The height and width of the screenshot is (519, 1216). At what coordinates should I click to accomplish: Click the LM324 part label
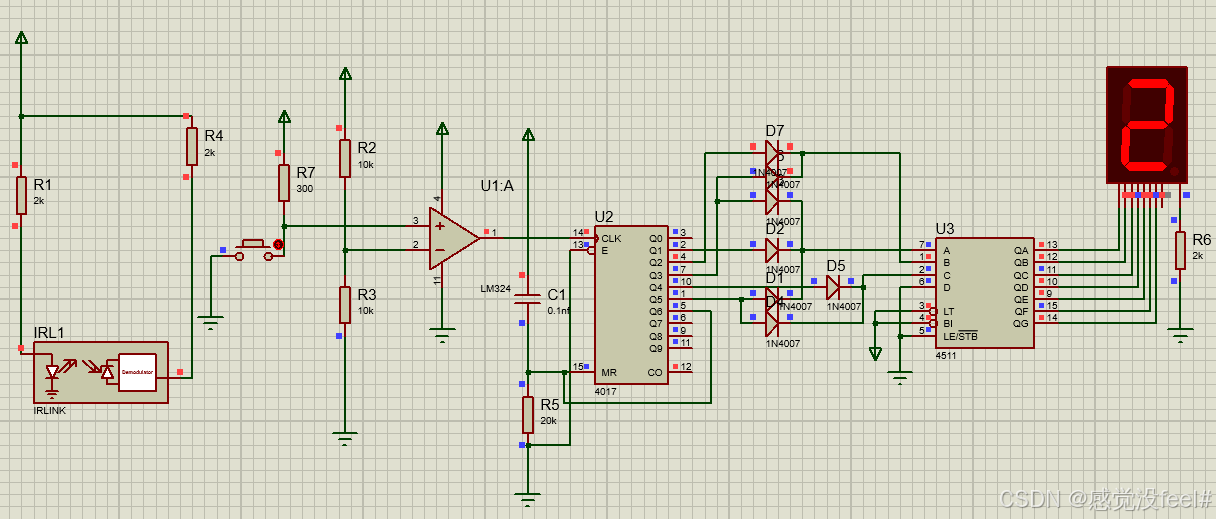pyautogui.click(x=496, y=289)
